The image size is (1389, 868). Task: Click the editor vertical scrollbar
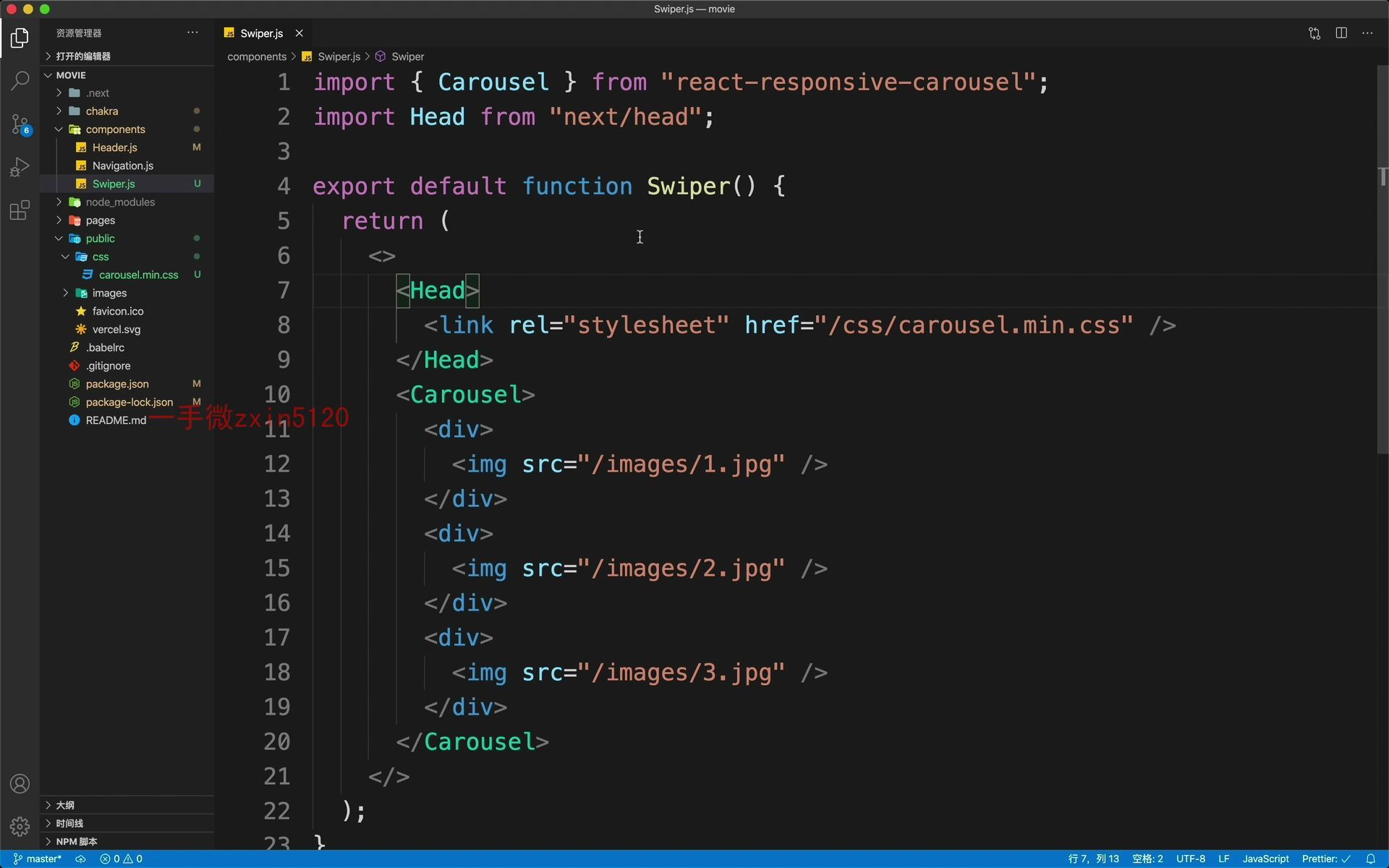(x=1382, y=260)
